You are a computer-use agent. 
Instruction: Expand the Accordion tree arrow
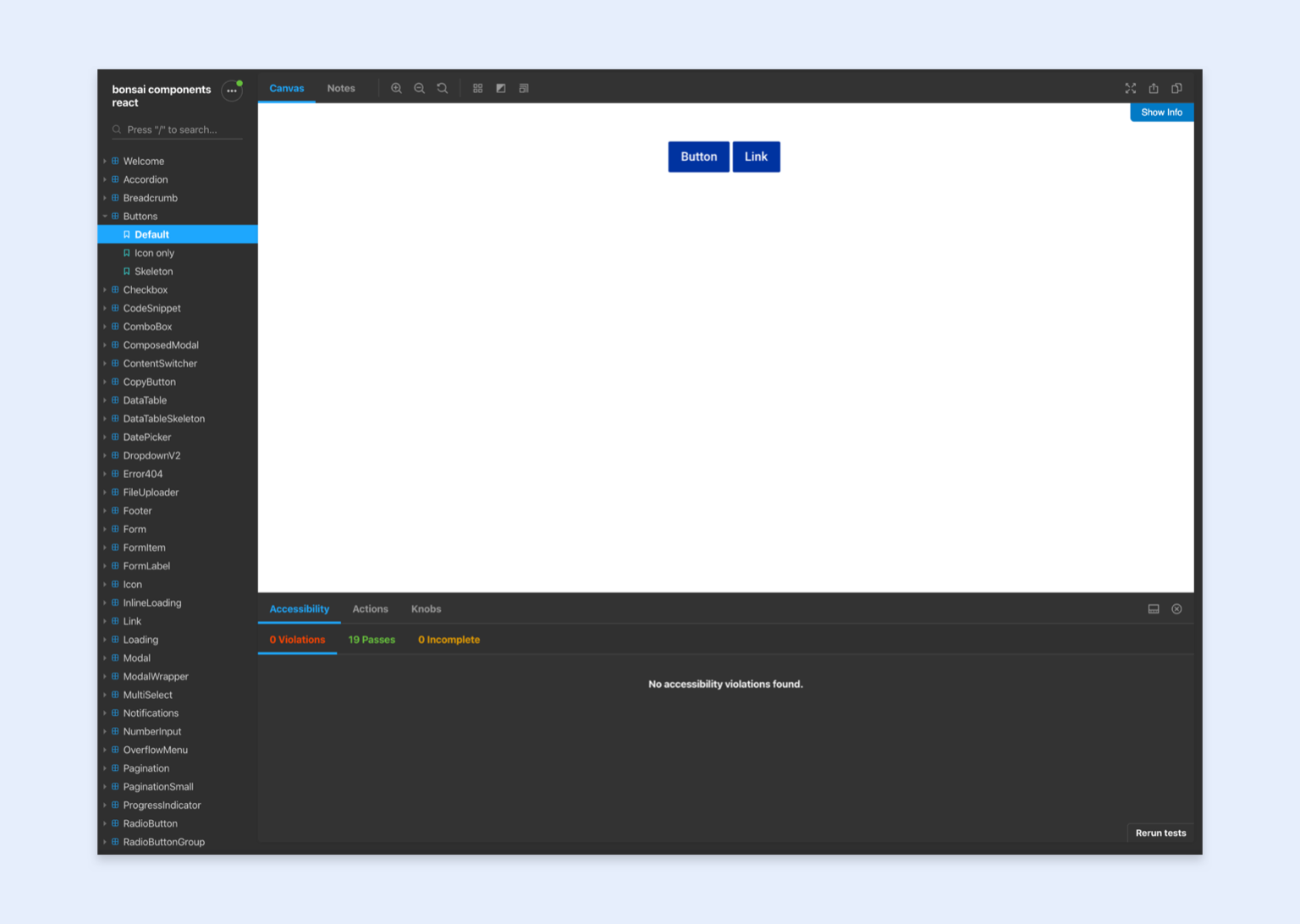pyautogui.click(x=105, y=179)
